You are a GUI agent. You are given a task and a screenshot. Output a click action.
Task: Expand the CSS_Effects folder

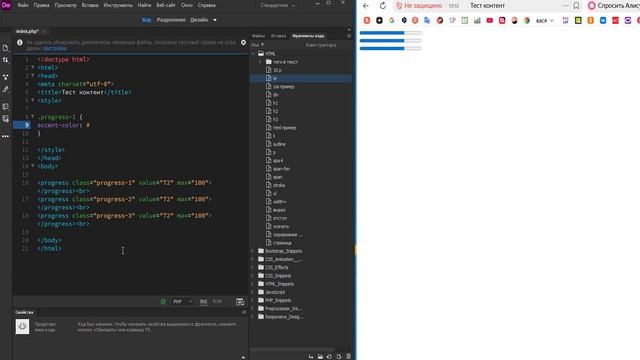[253, 267]
